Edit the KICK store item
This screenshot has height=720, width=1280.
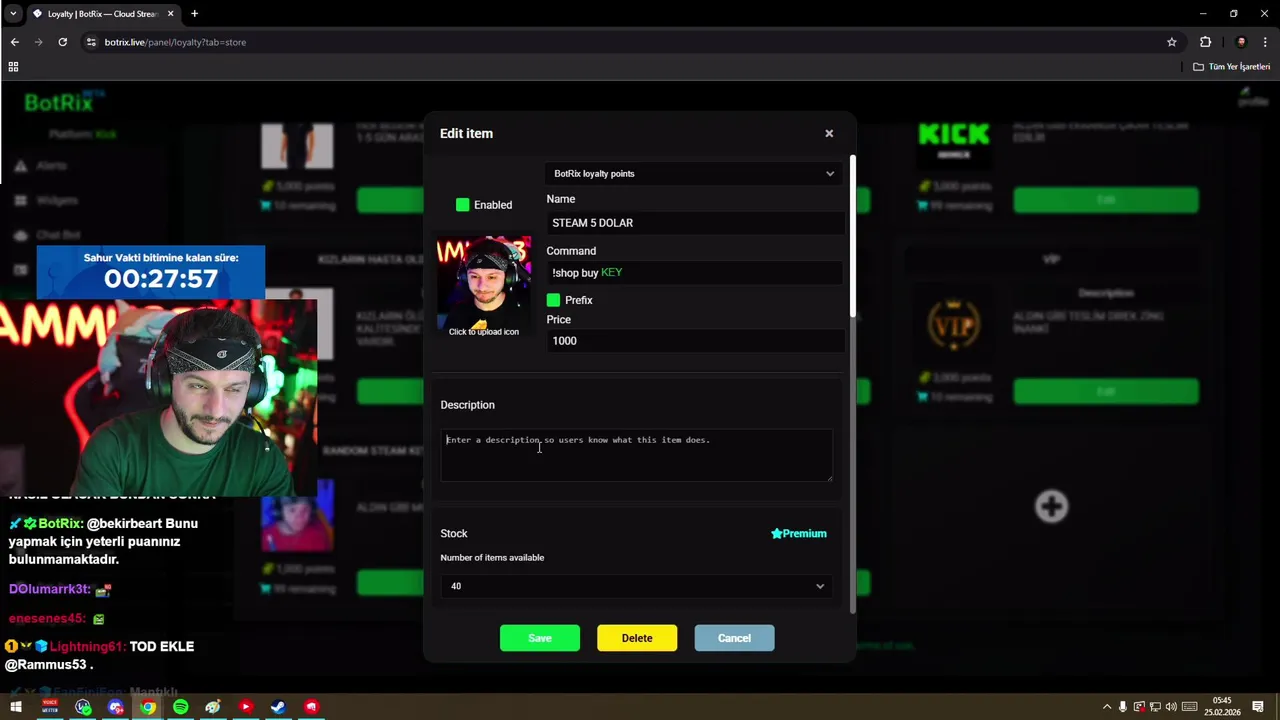(1105, 200)
